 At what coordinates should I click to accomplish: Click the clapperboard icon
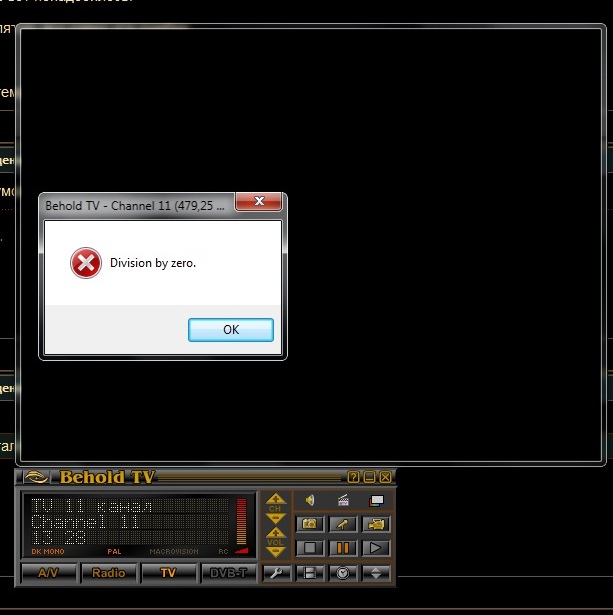click(343, 500)
